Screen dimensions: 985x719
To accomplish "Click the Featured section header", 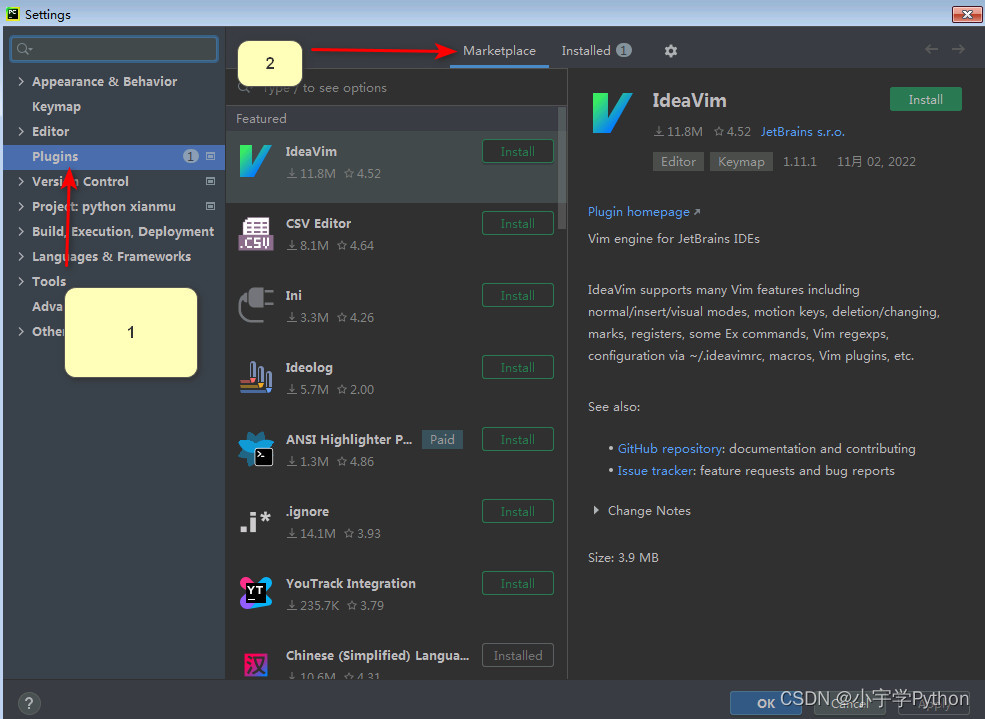I will [x=261, y=119].
